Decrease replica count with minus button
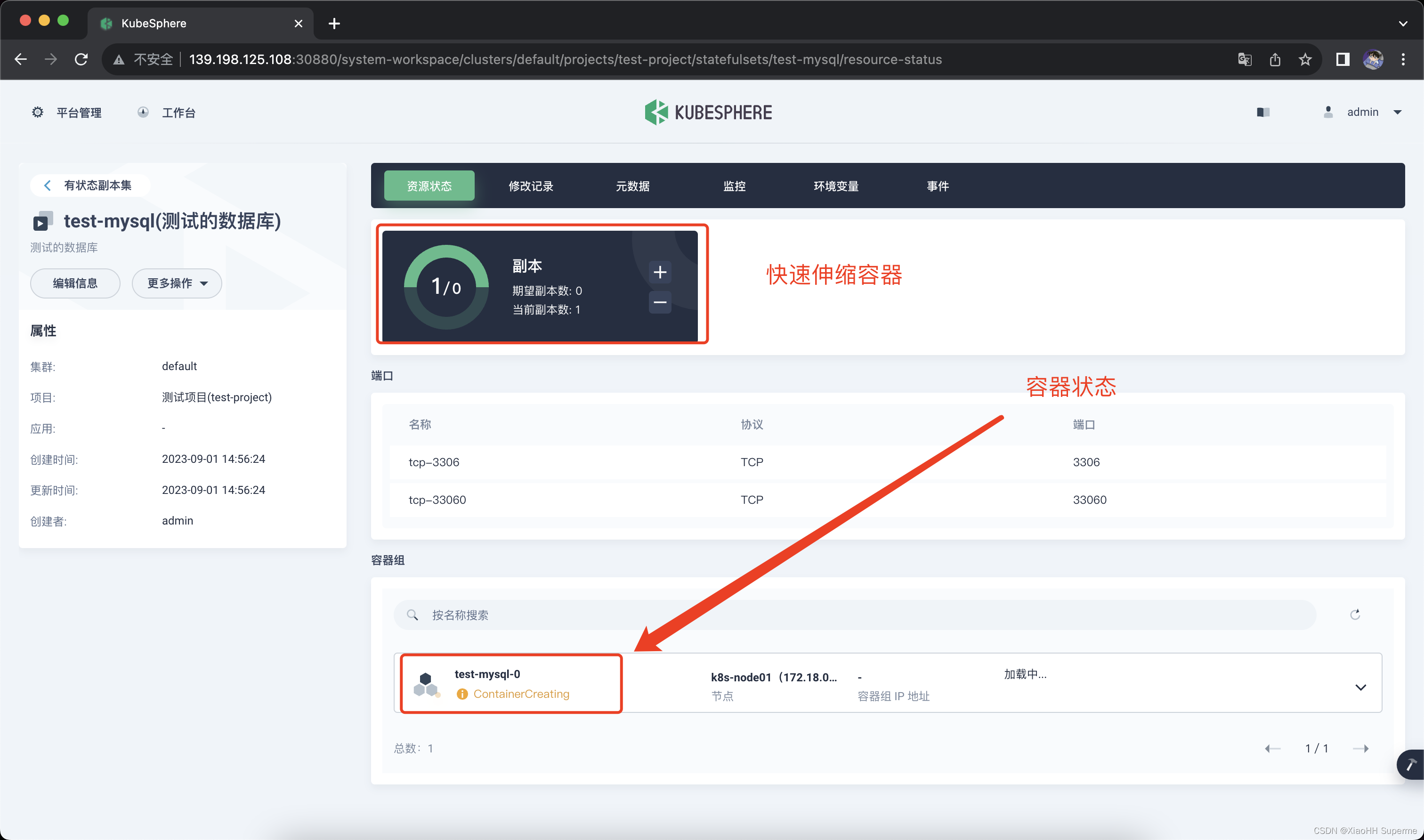 click(659, 302)
